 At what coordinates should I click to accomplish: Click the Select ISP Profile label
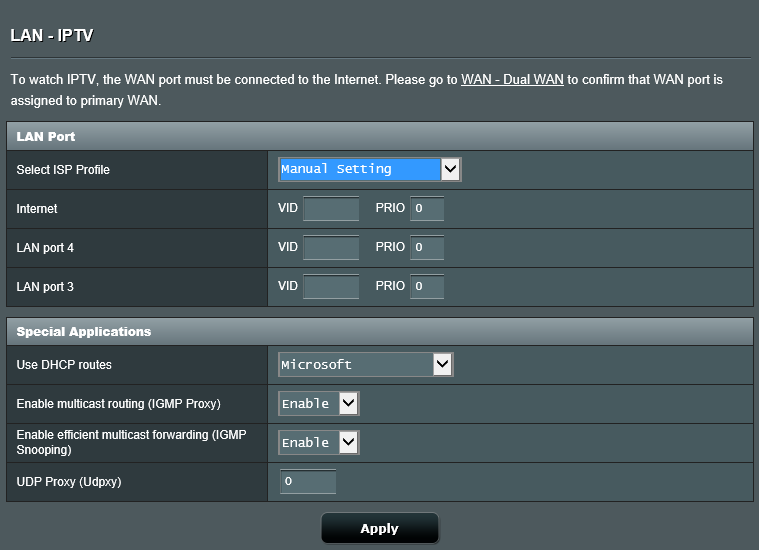click(x=63, y=170)
